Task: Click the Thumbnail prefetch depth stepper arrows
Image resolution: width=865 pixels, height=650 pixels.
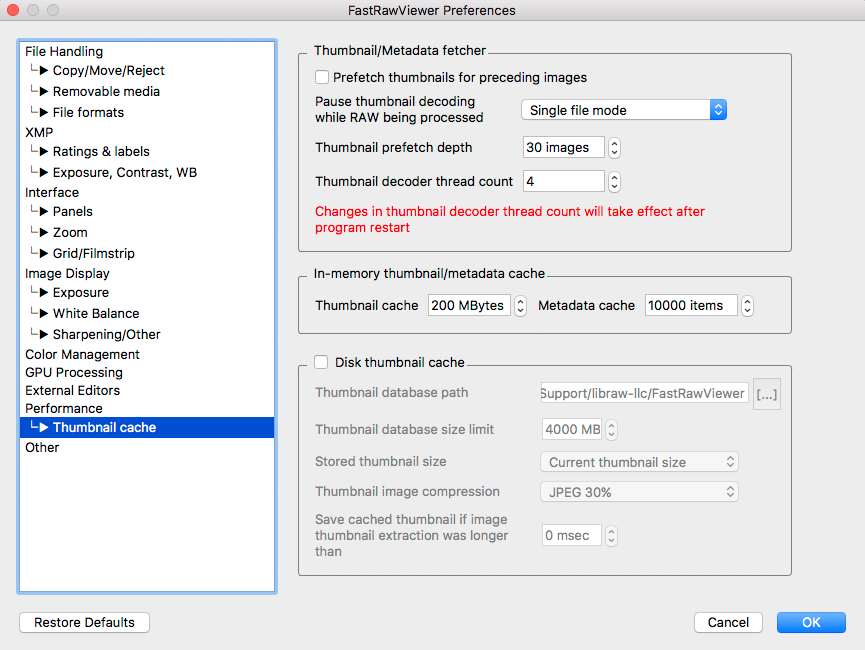Action: 614,148
